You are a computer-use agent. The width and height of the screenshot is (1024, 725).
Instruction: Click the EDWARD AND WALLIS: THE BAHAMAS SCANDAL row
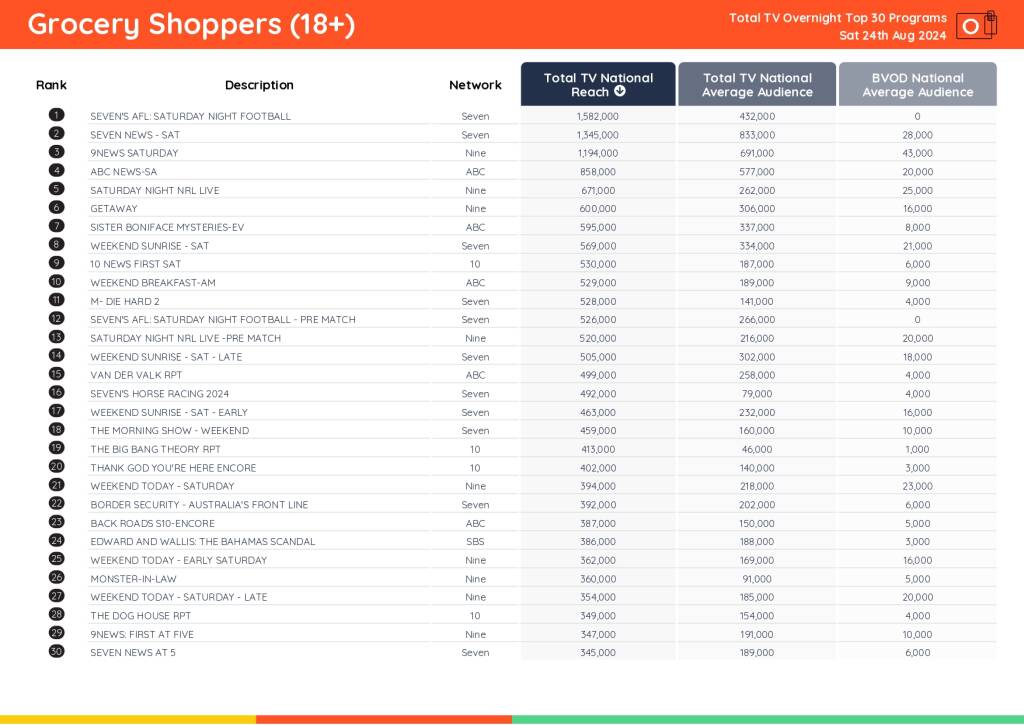(203, 541)
